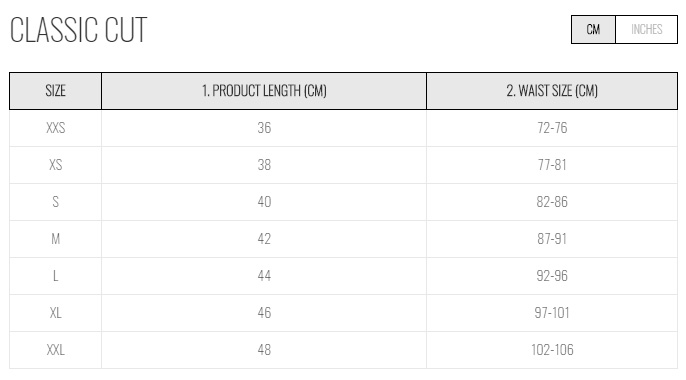
Task: Click the waist size 72-76 cell
Action: click(552, 128)
